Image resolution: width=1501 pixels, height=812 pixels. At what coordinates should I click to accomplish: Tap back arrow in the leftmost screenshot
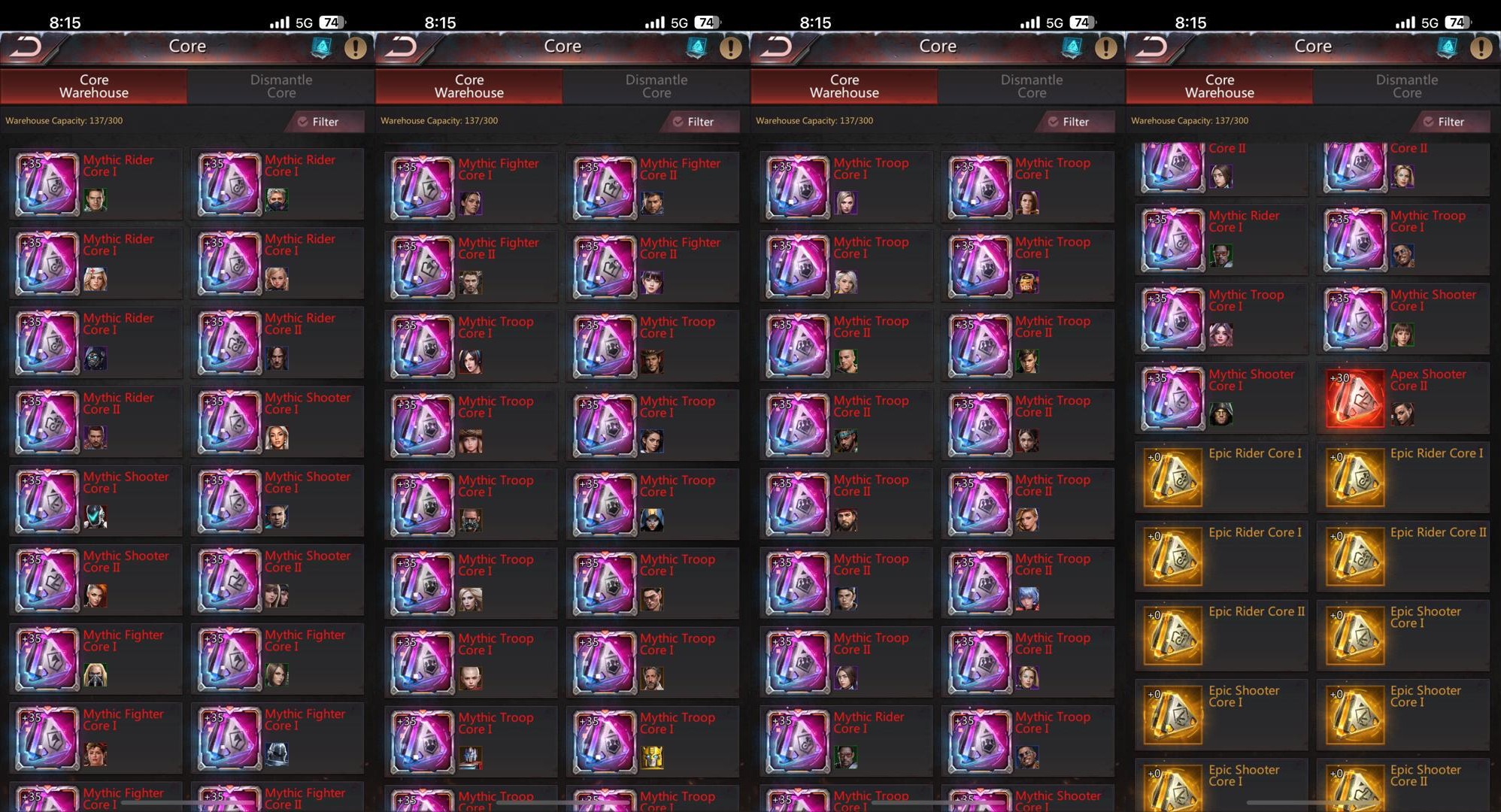(26, 47)
